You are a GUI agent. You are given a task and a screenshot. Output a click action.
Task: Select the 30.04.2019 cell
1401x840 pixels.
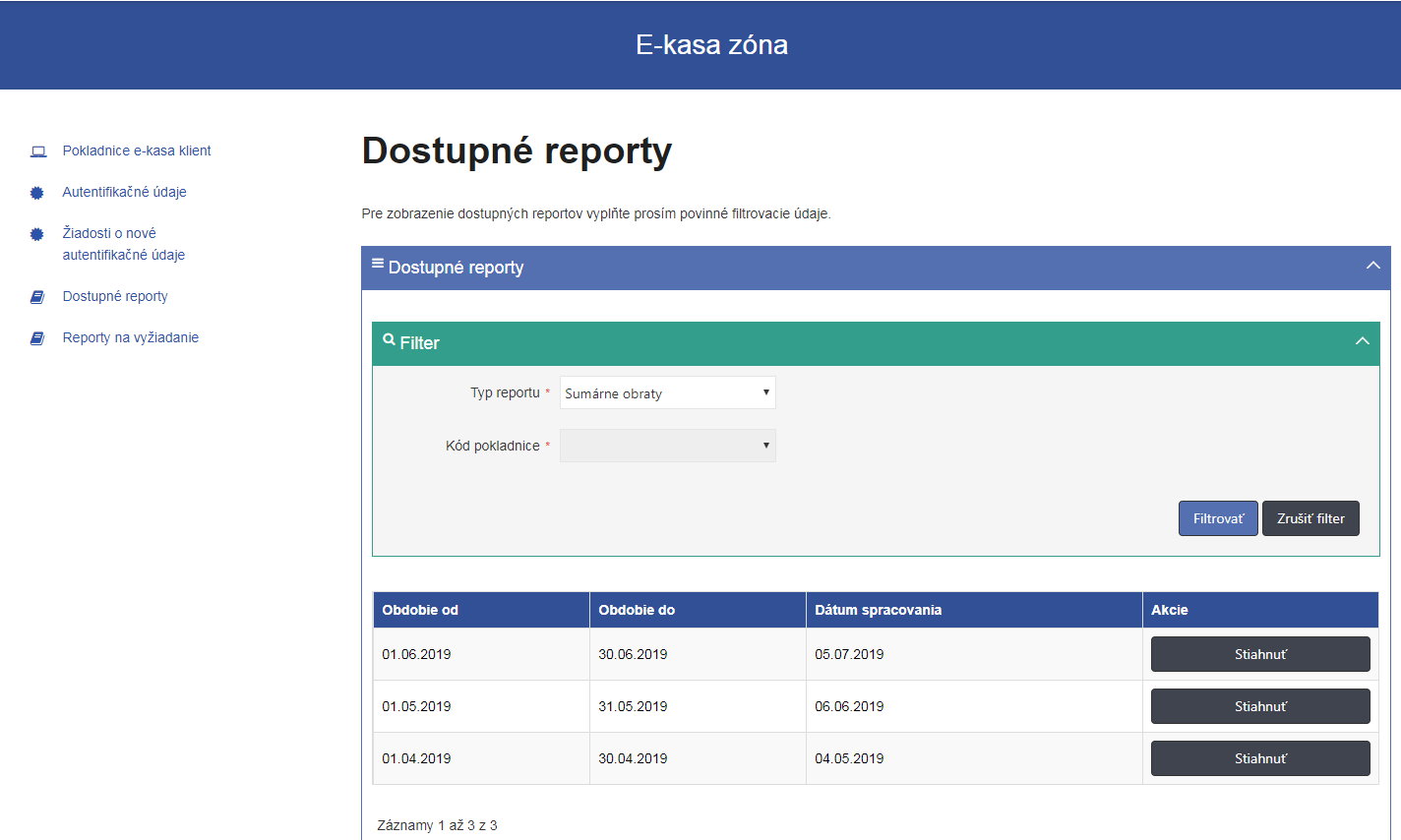[x=698, y=758]
